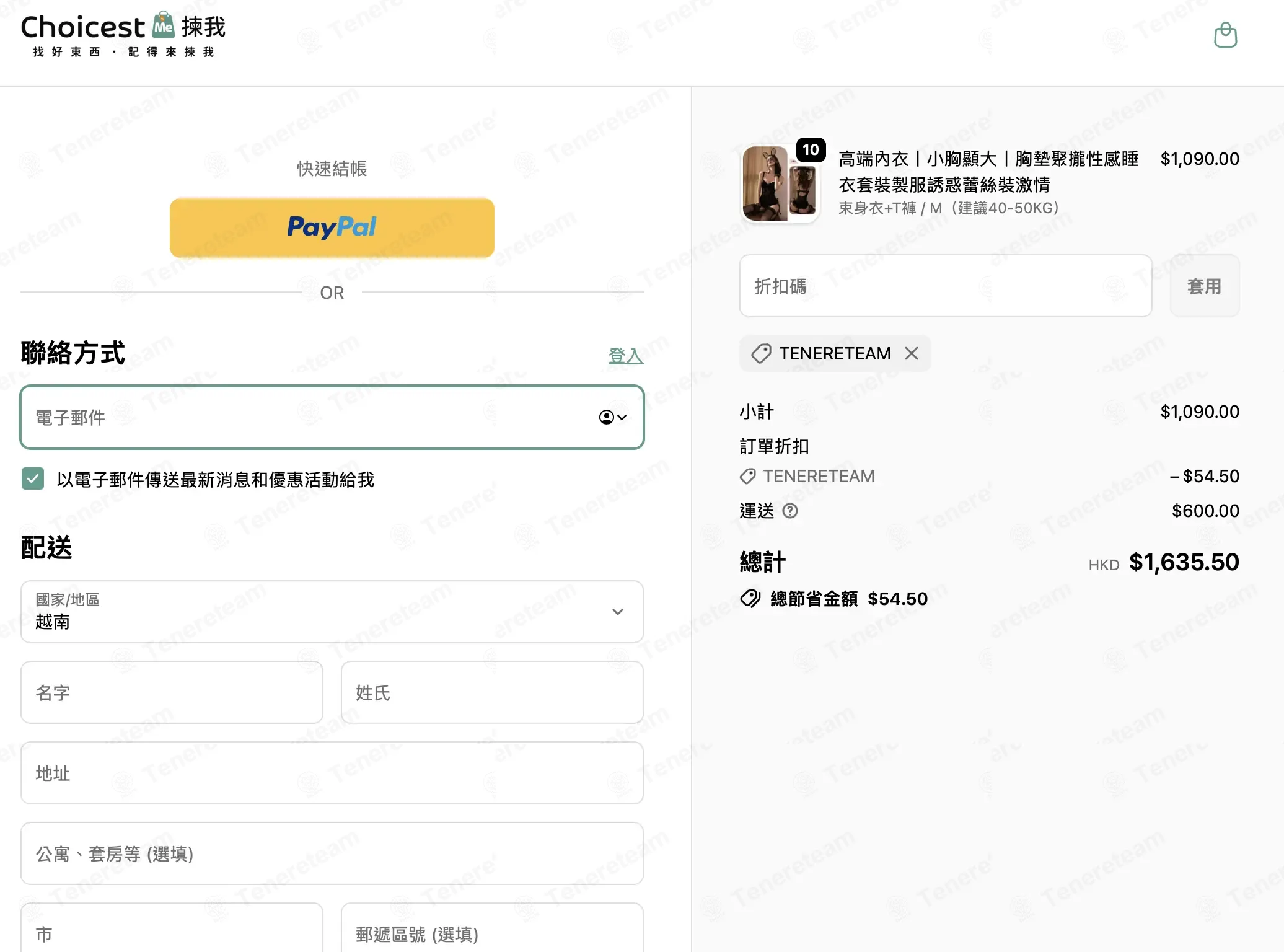Image resolution: width=1284 pixels, height=952 pixels.
Task: Pay with the PayPal express button
Action: click(332, 227)
